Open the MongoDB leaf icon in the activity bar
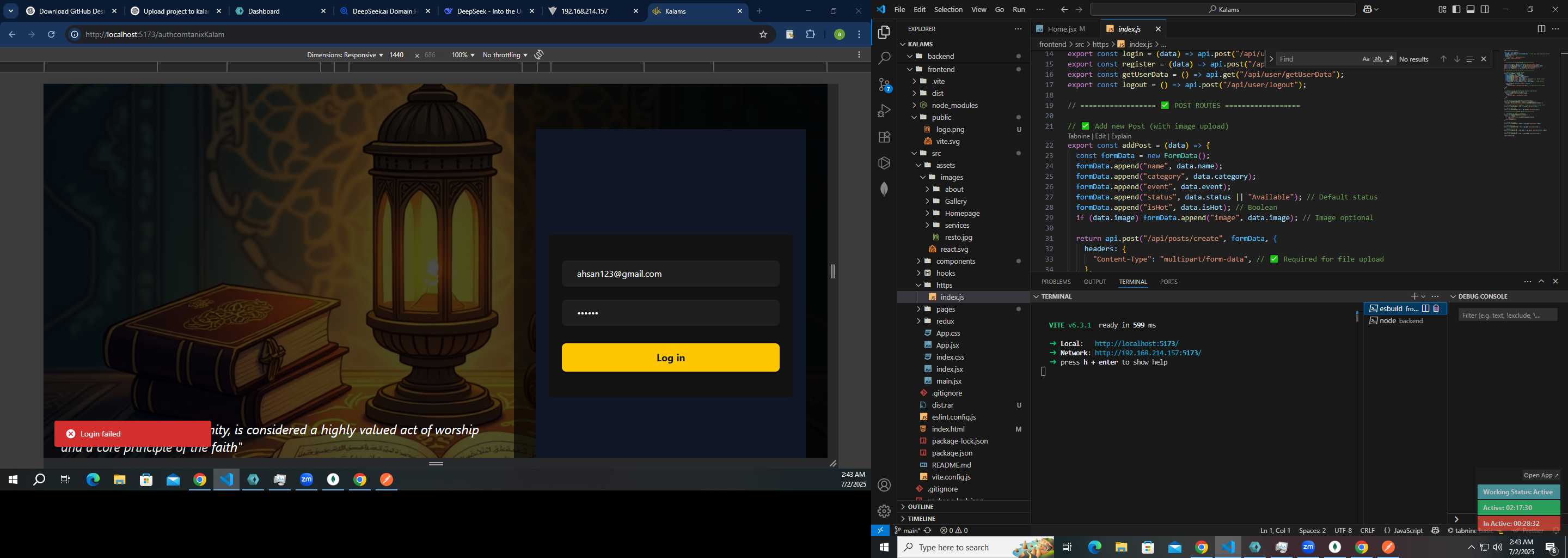Image resolution: width=1568 pixels, height=558 pixels. [x=884, y=190]
